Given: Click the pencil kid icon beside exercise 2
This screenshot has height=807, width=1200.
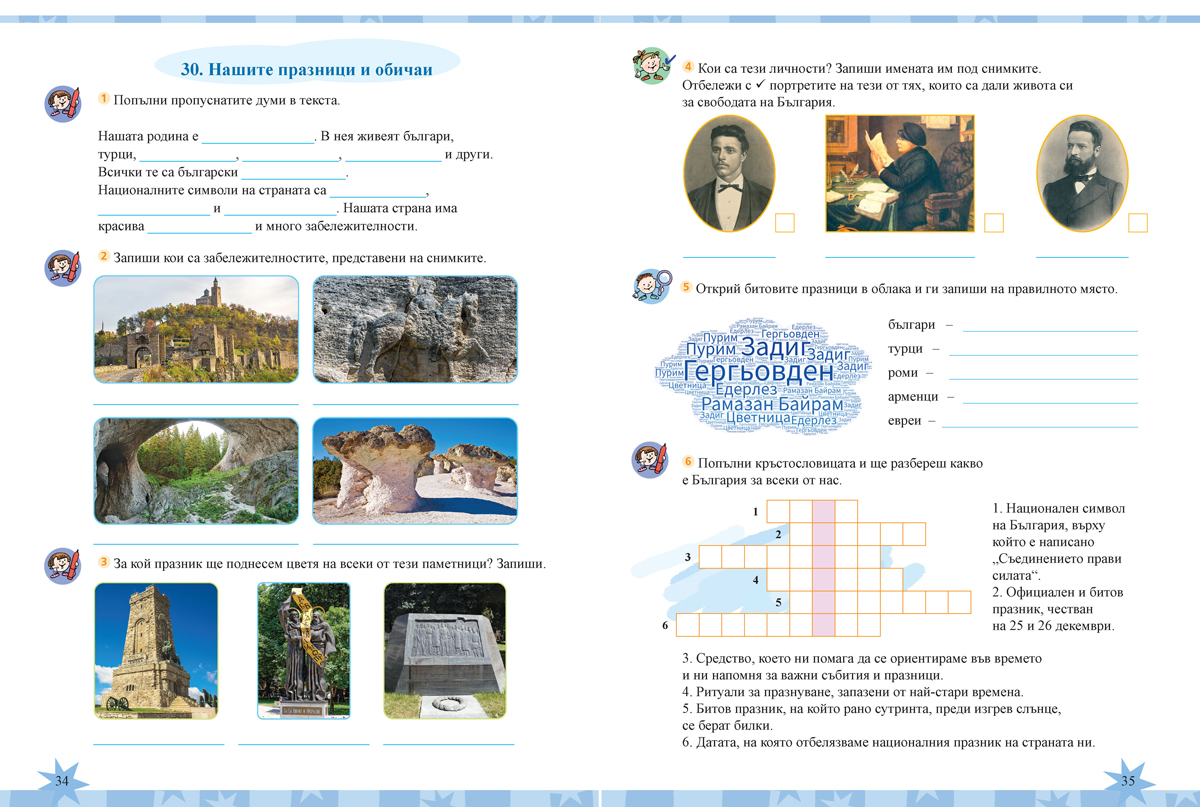Looking at the screenshot, I should (x=62, y=268).
